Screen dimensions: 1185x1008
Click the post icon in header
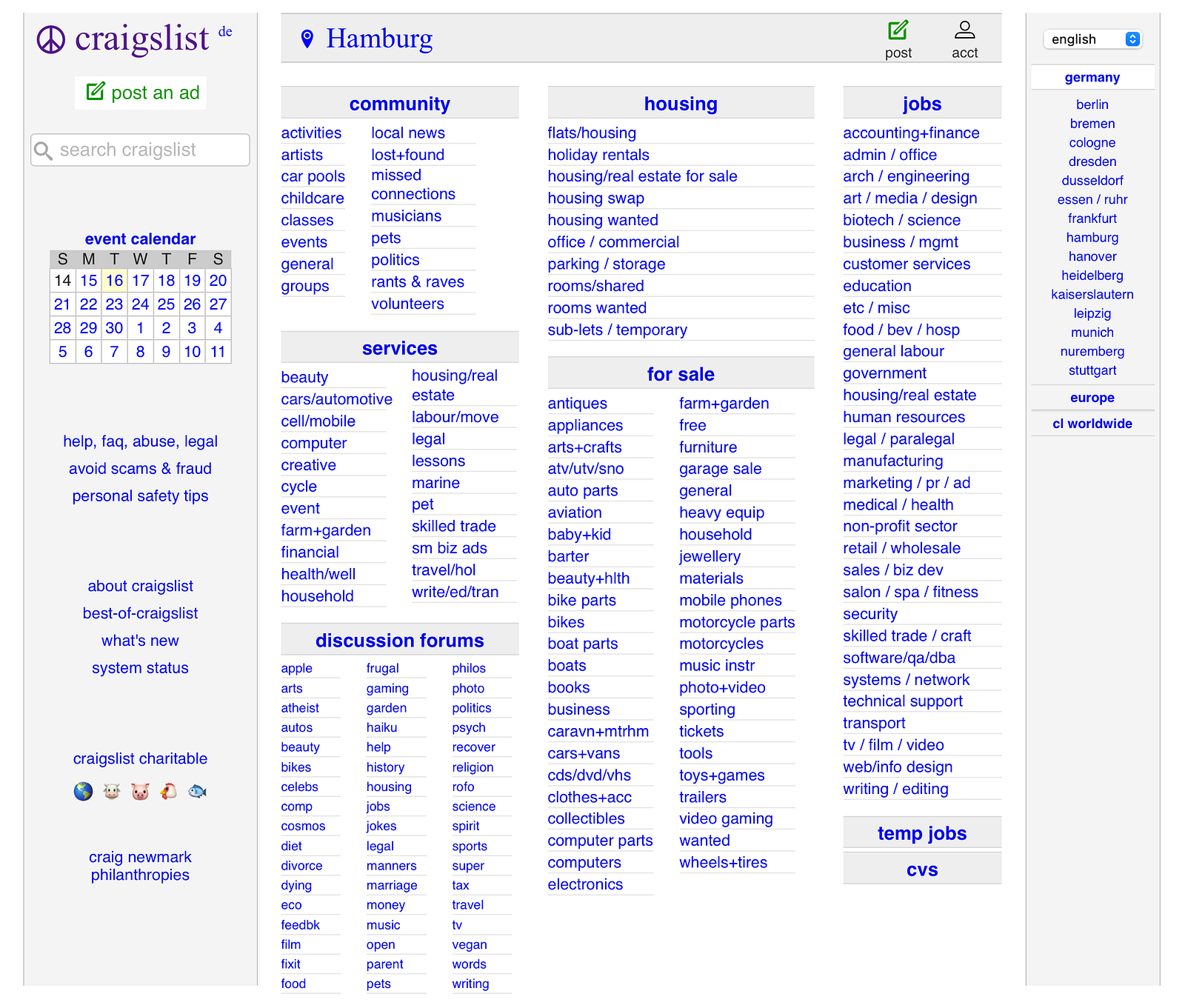point(898,30)
